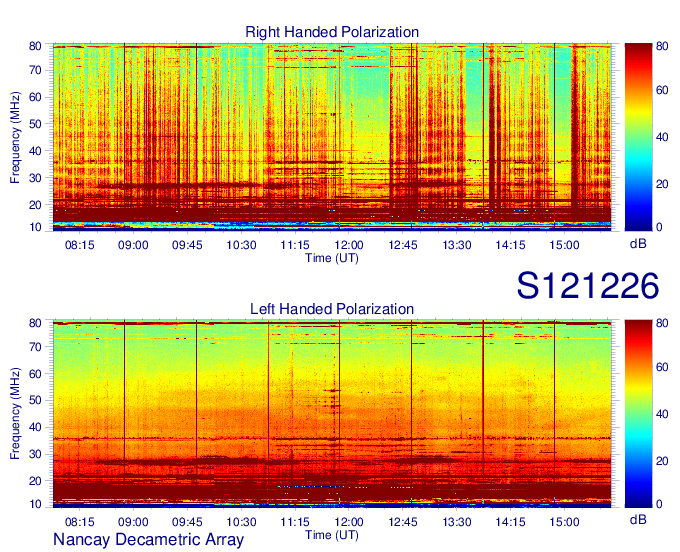This screenshot has height=552, width=680.
Task: Click "Frequency (MHz)" axis label of the Left Handed plot
Action: (x=15, y=414)
